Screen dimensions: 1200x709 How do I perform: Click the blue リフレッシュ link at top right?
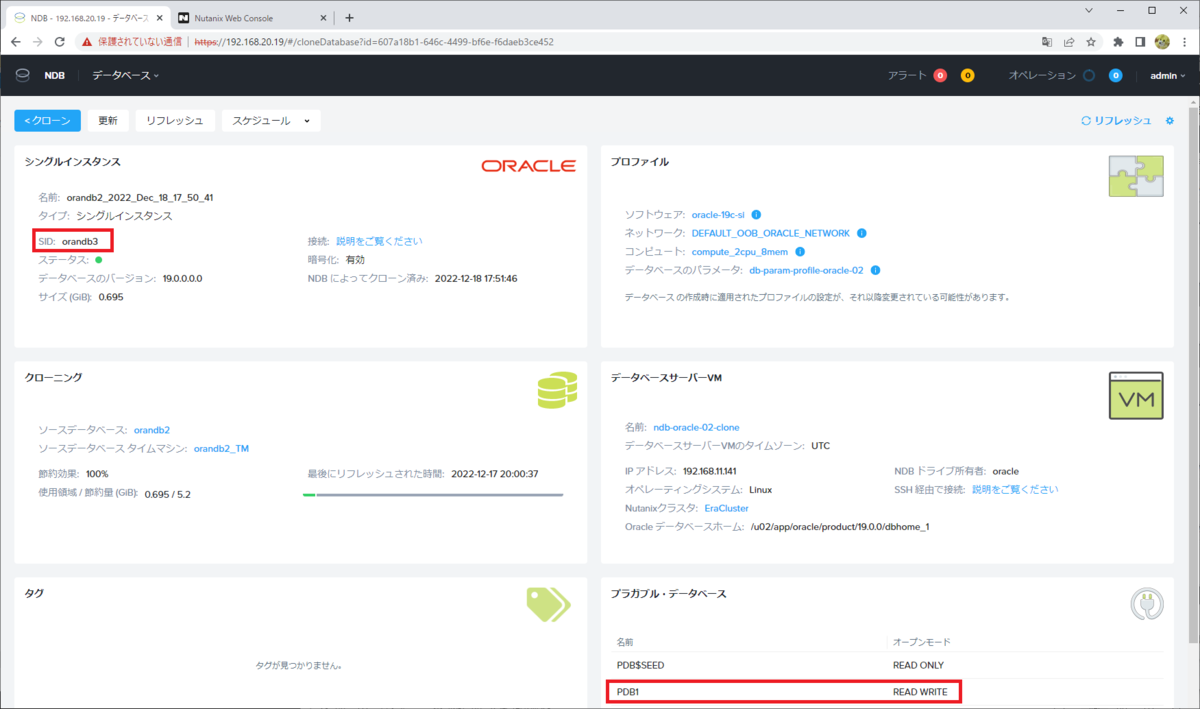(1116, 120)
